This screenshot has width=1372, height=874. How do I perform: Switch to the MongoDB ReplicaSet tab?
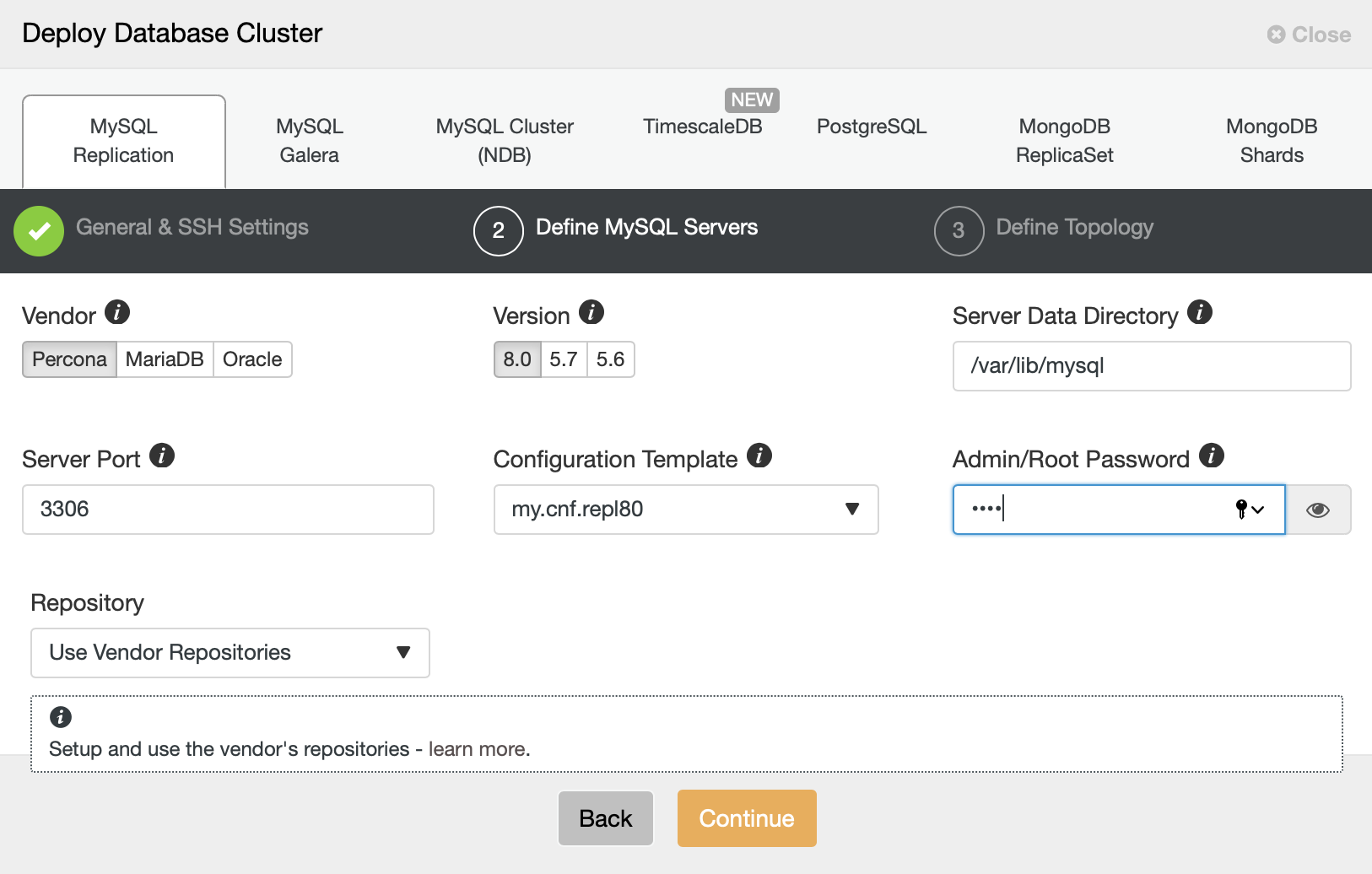pos(1065,141)
